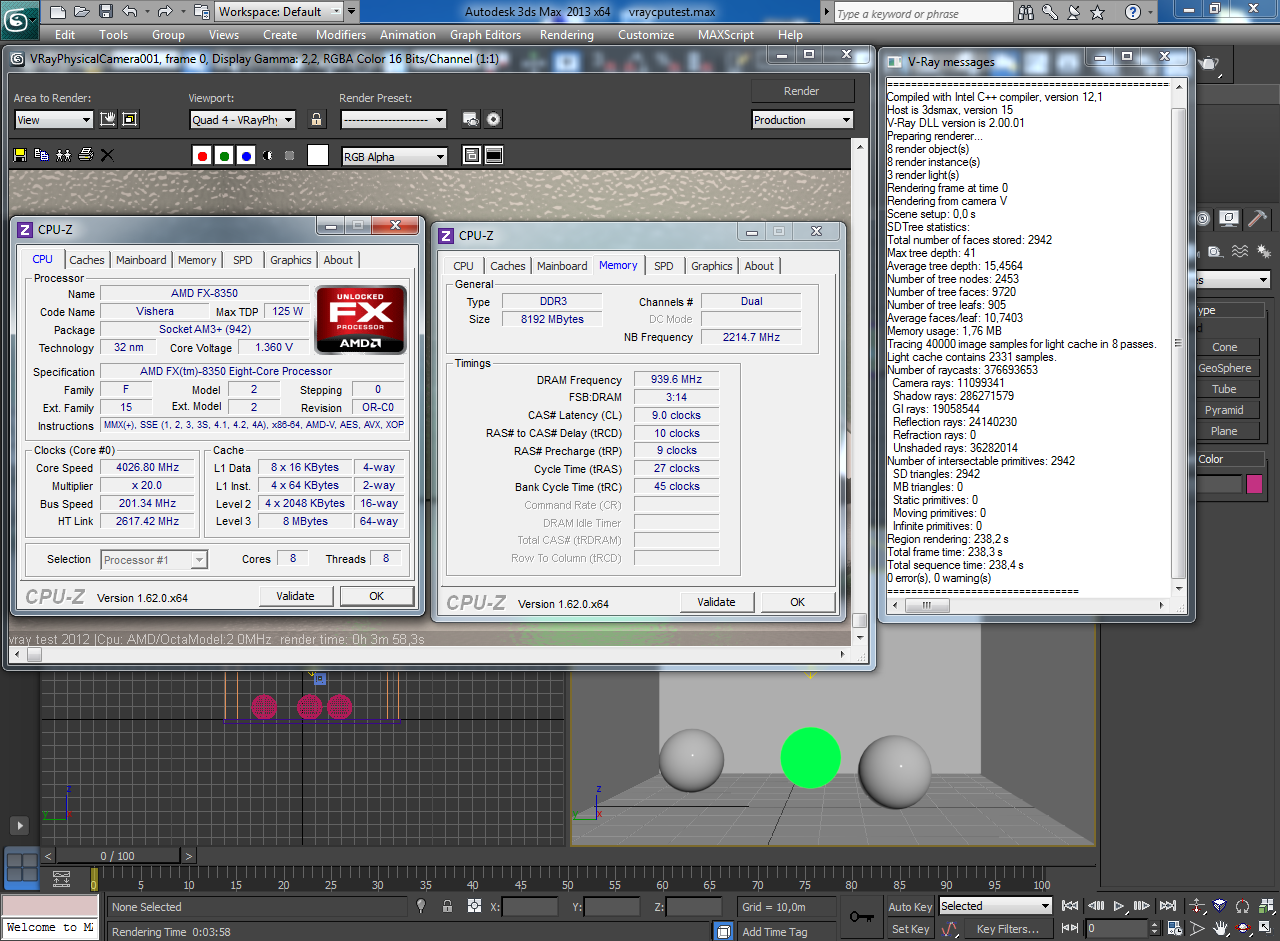The width and height of the screenshot is (1280, 941).
Task: Click the Print Image icon
Action: point(85,155)
